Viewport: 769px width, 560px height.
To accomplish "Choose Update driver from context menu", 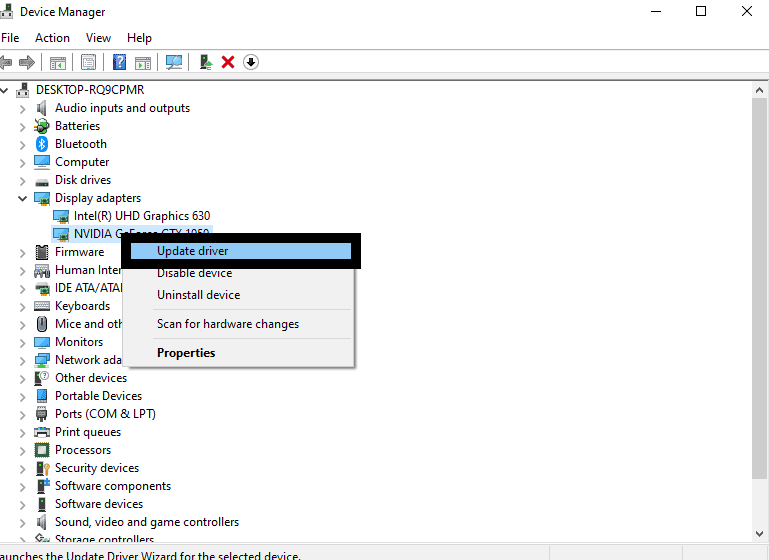I will coord(241,251).
